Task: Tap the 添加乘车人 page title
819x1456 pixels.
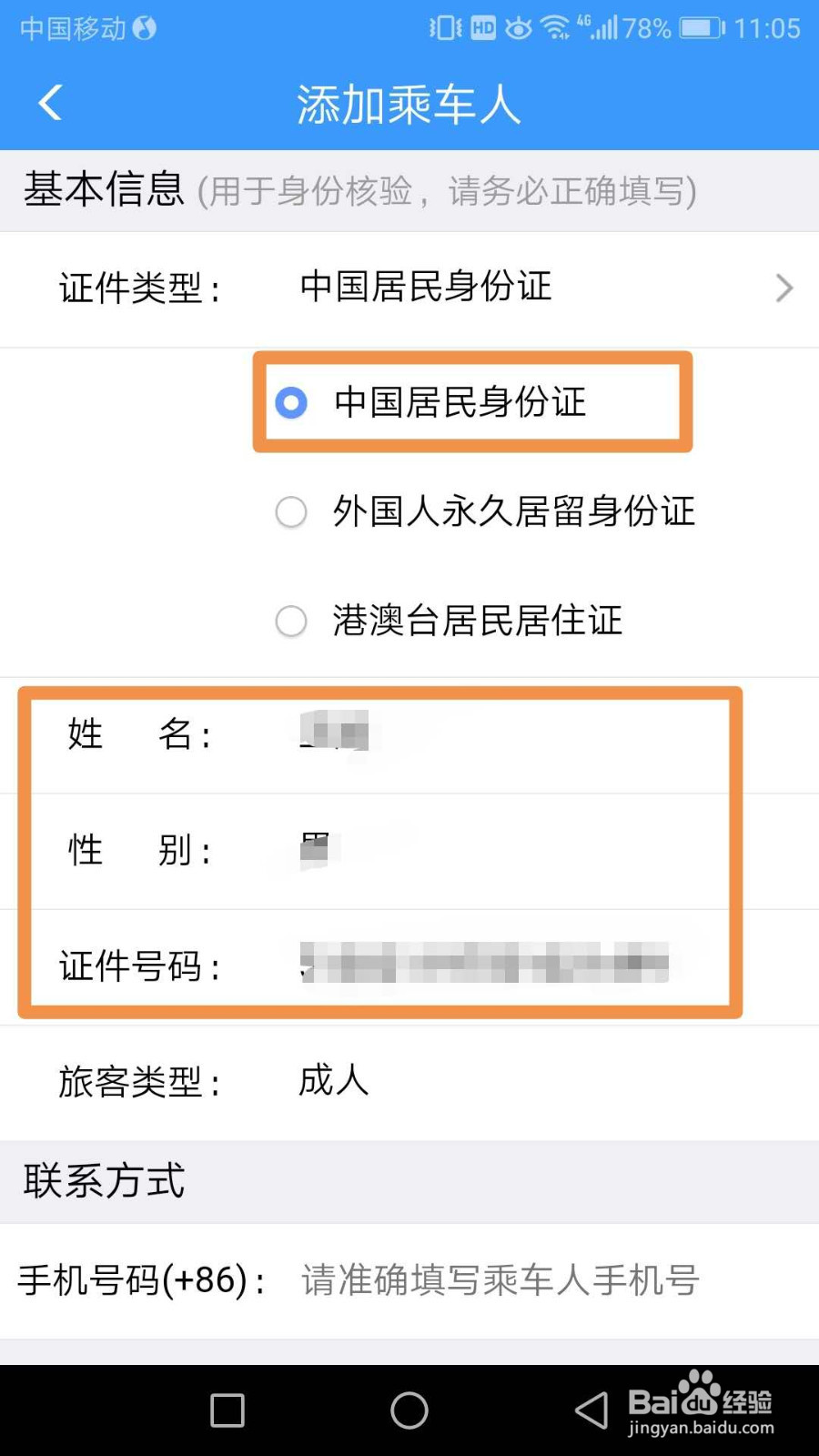Action: [409, 105]
